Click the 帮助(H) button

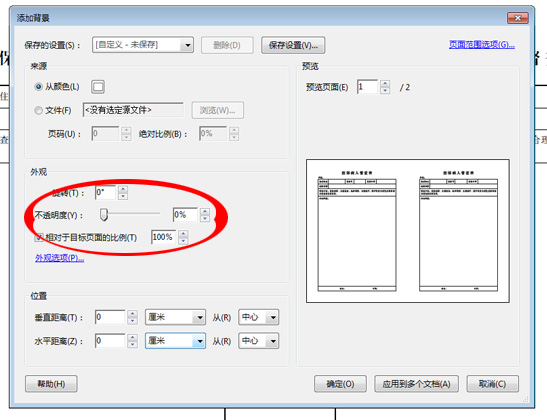click(51, 384)
